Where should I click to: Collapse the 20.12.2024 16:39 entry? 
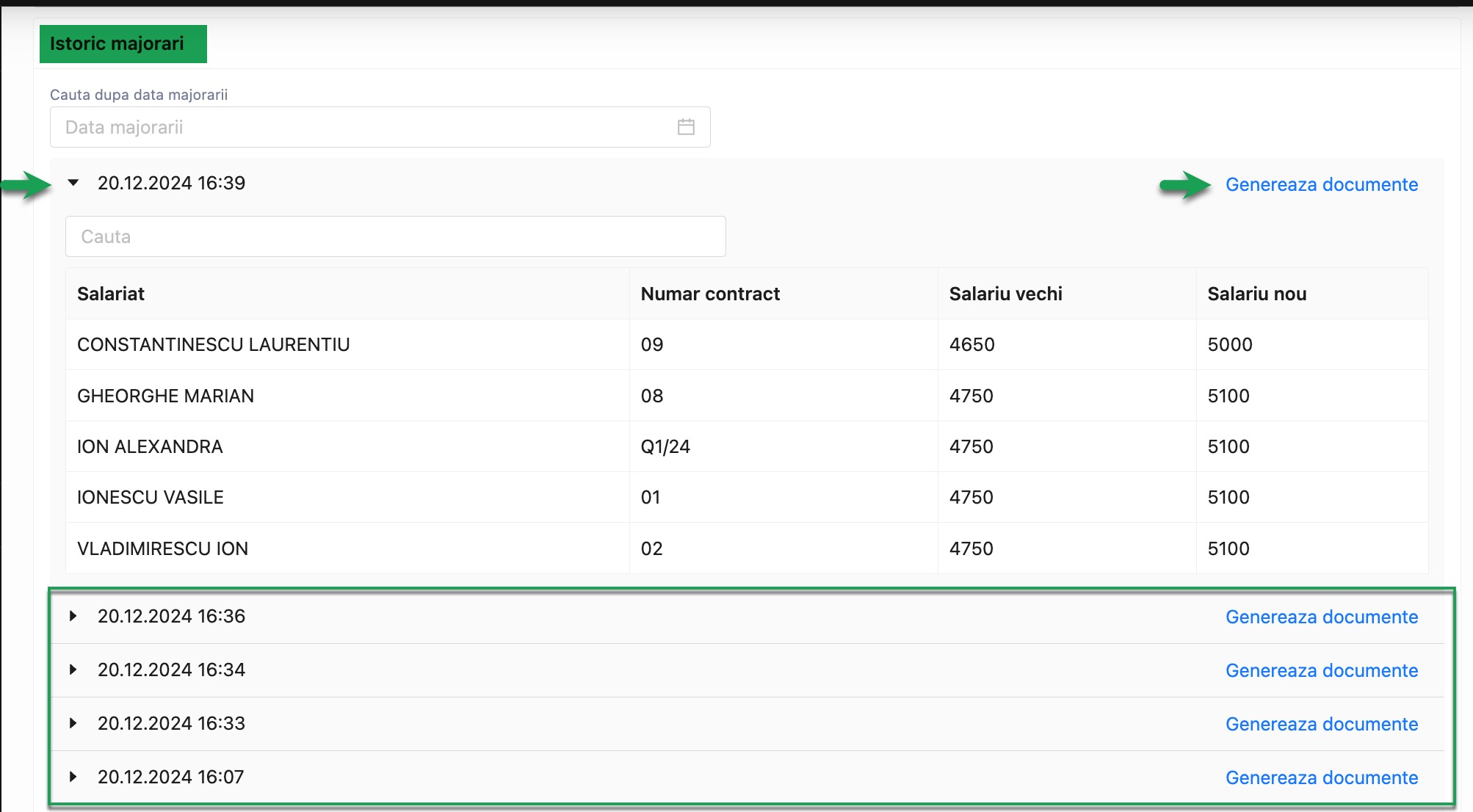click(73, 183)
